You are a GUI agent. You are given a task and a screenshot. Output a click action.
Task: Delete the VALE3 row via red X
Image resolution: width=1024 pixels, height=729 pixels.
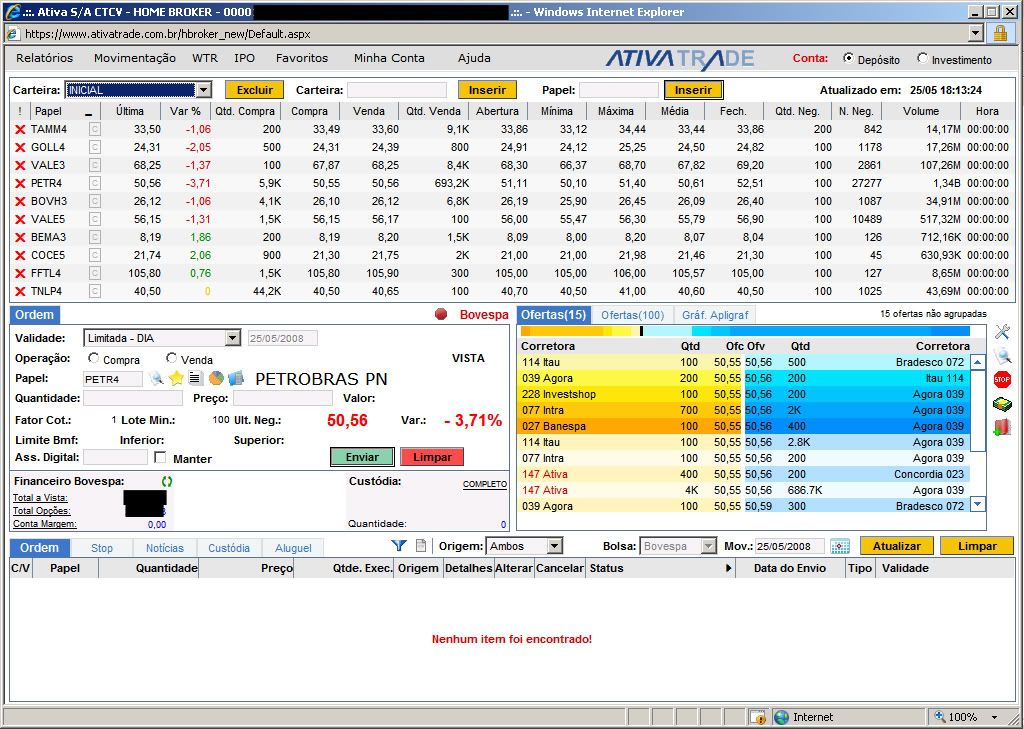(20, 165)
